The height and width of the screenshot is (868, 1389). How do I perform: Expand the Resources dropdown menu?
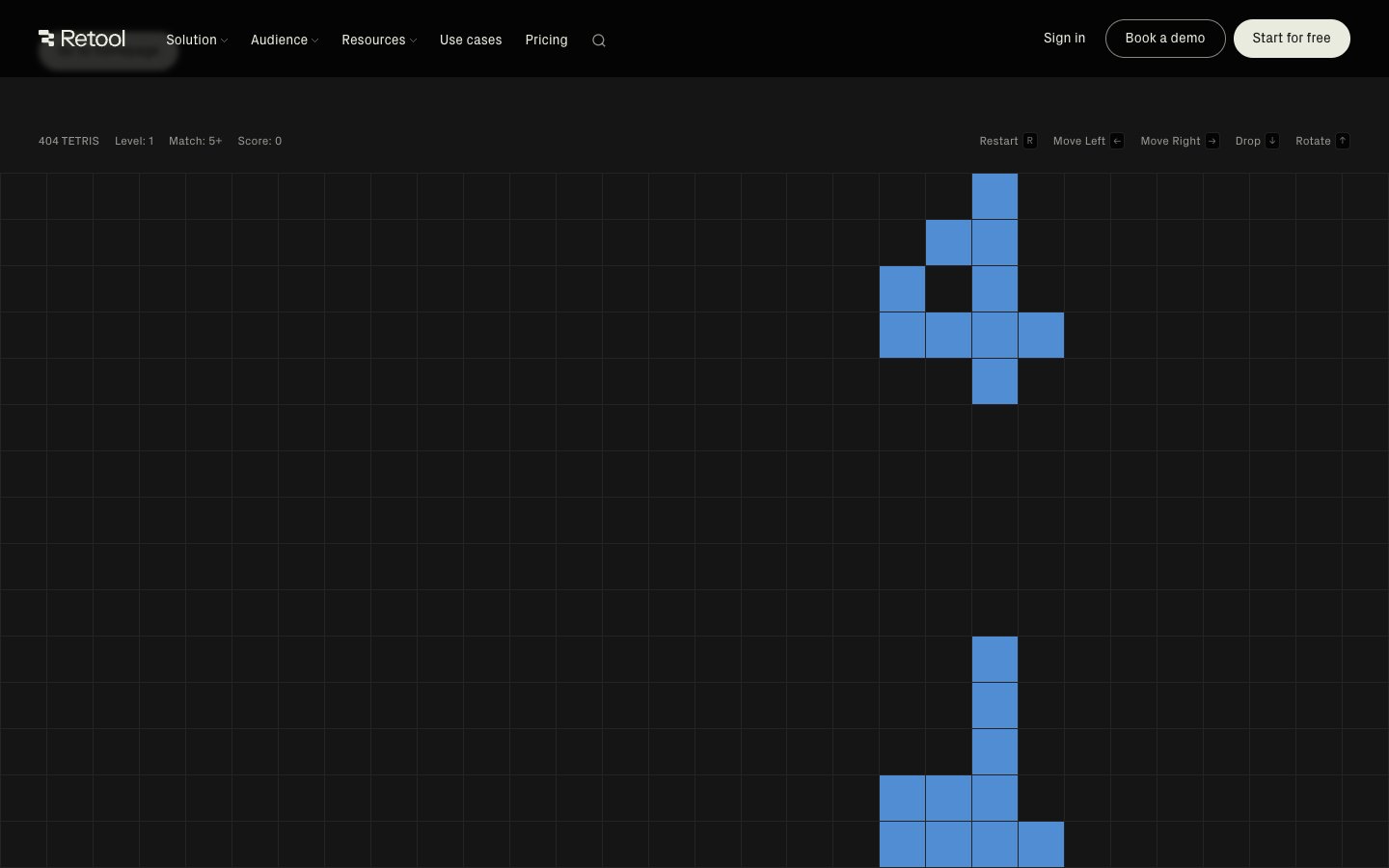click(x=378, y=40)
